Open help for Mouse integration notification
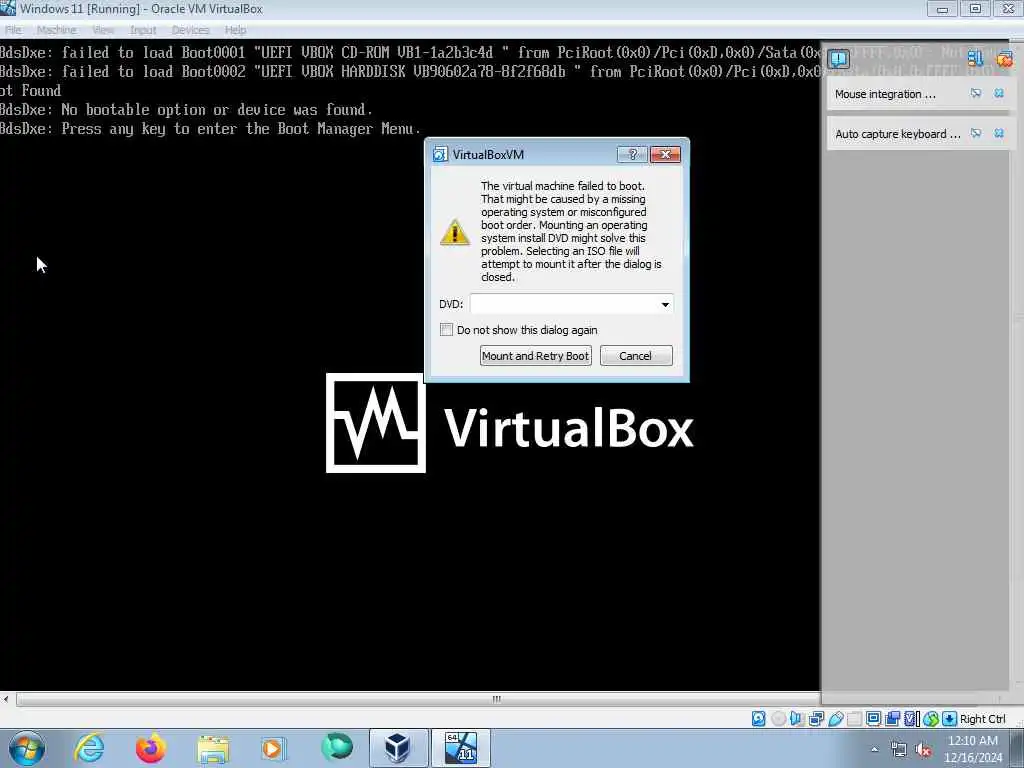Screen dimensions: 1024x768 (976, 93)
